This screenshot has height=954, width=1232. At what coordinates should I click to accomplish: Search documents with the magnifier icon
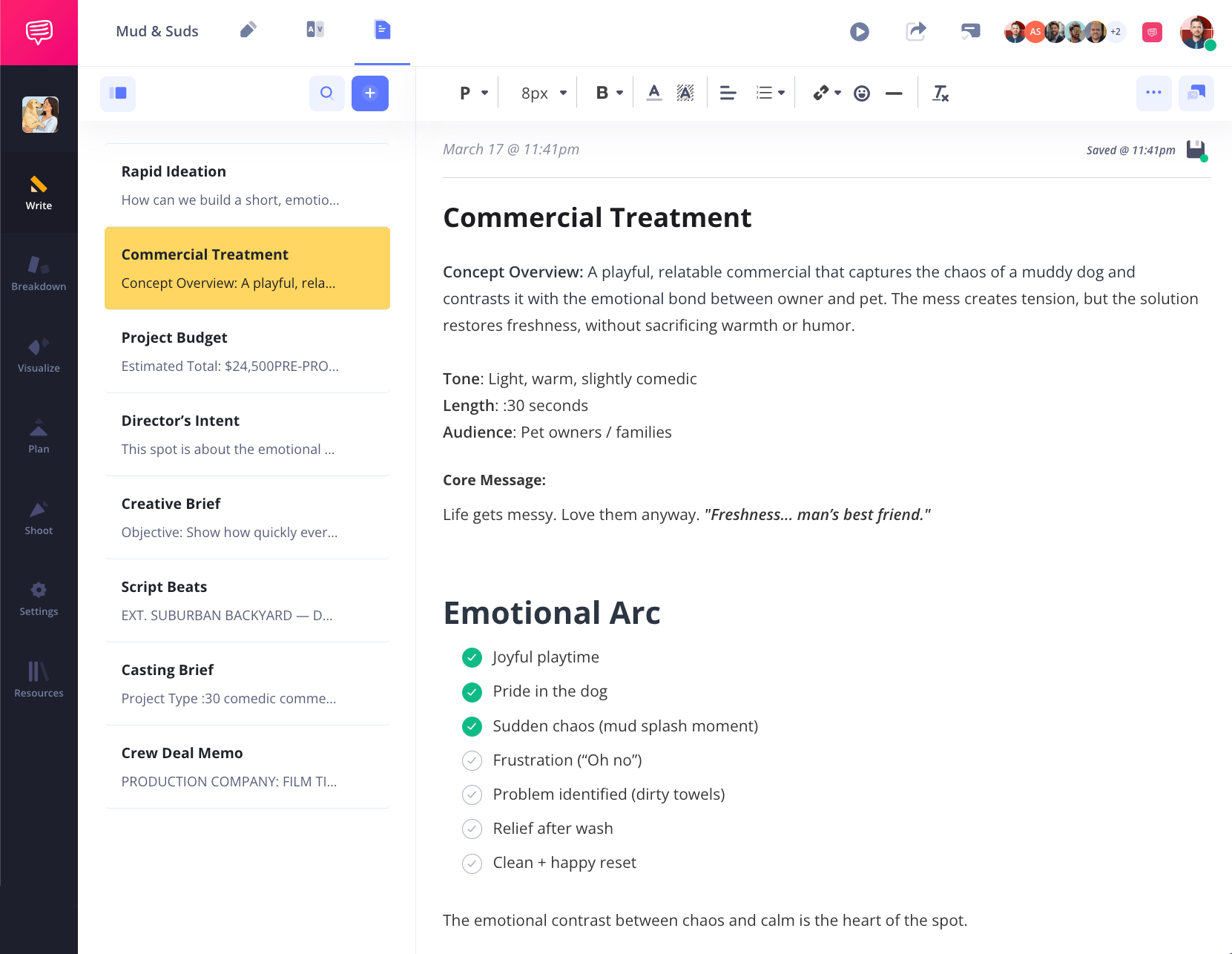tap(326, 93)
